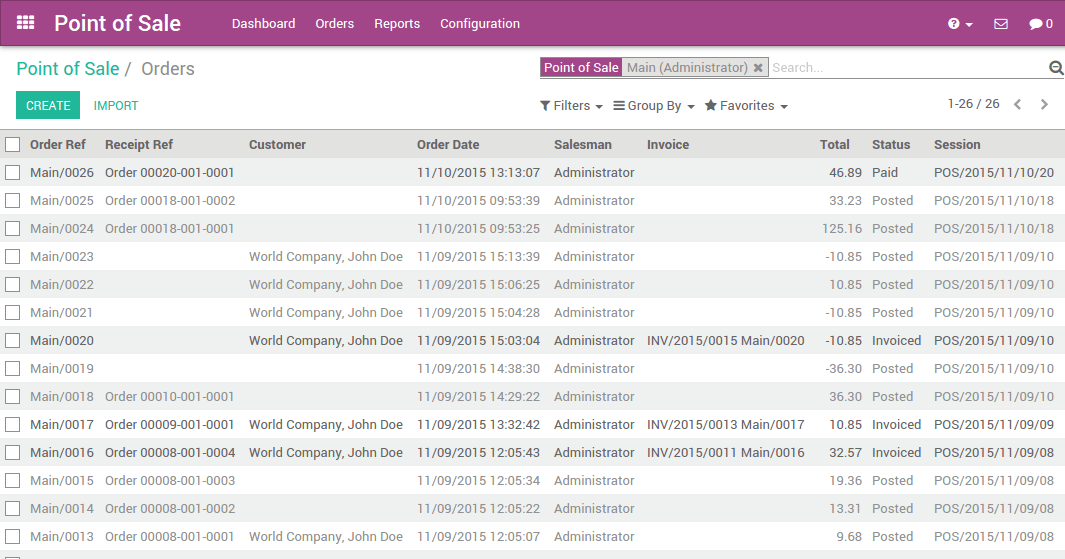This screenshot has height=559, width=1065.
Task: Go to next page arrow
Action: (x=1044, y=104)
